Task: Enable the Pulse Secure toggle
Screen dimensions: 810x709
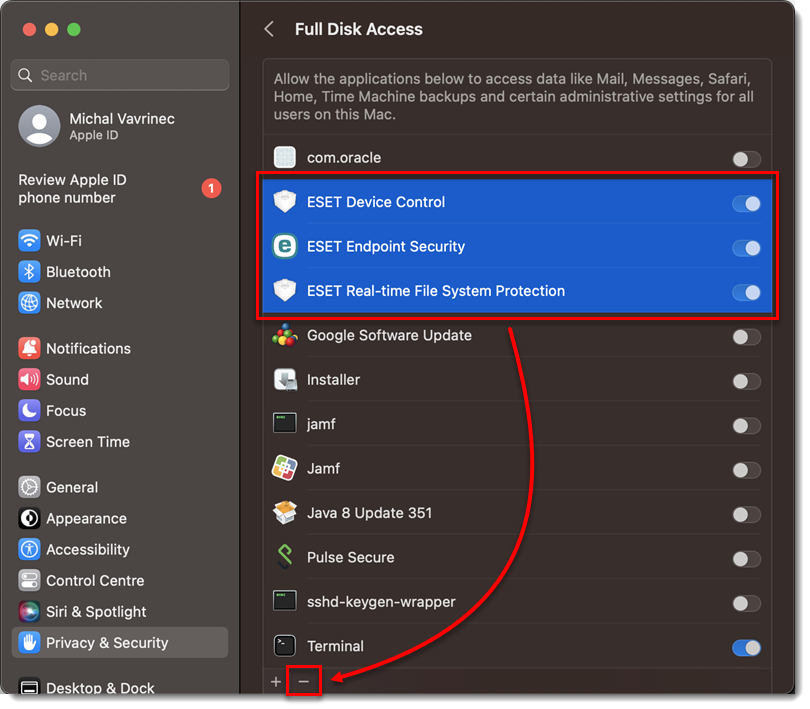Action: pos(746,559)
